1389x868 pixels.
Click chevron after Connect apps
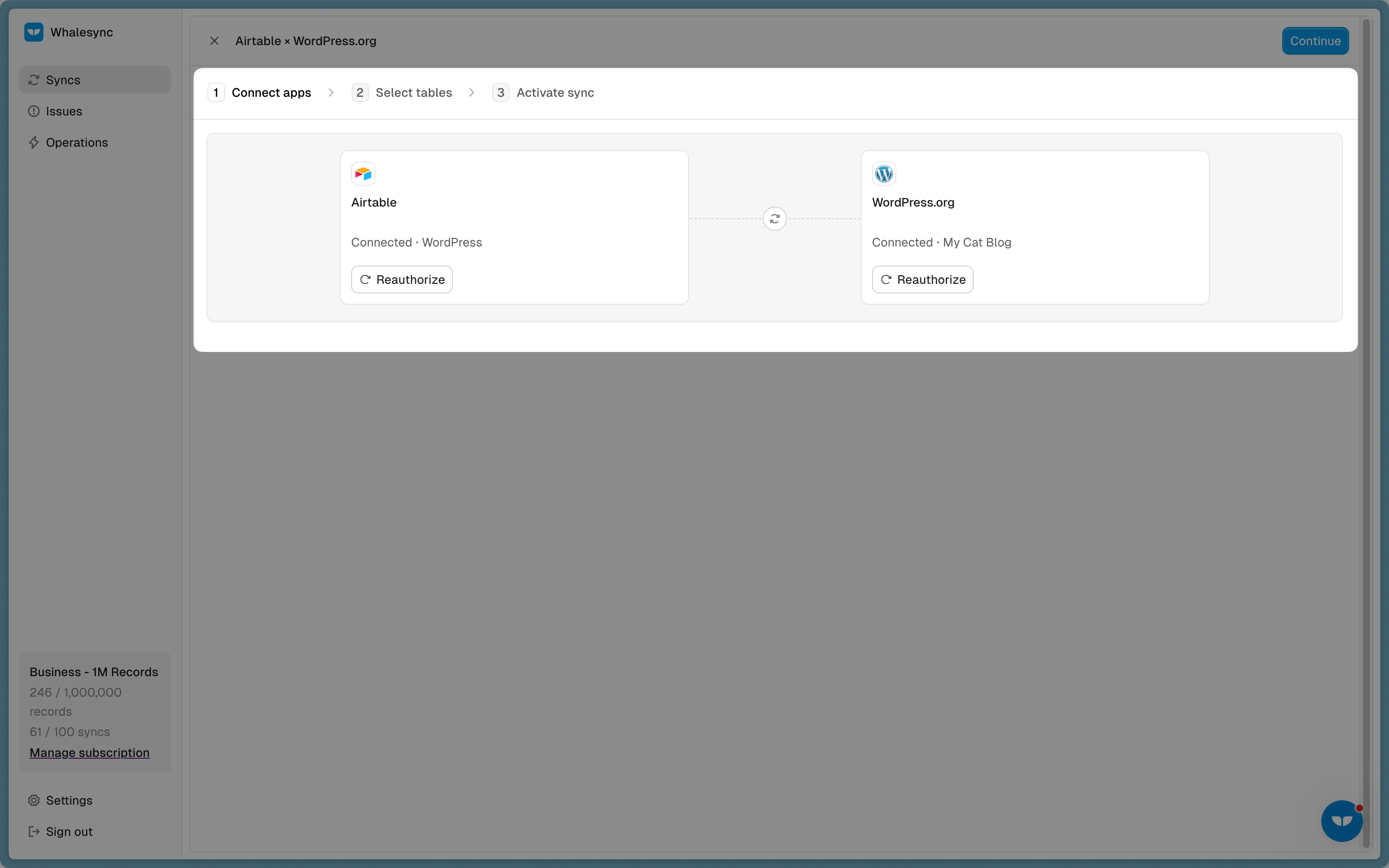coord(331,92)
